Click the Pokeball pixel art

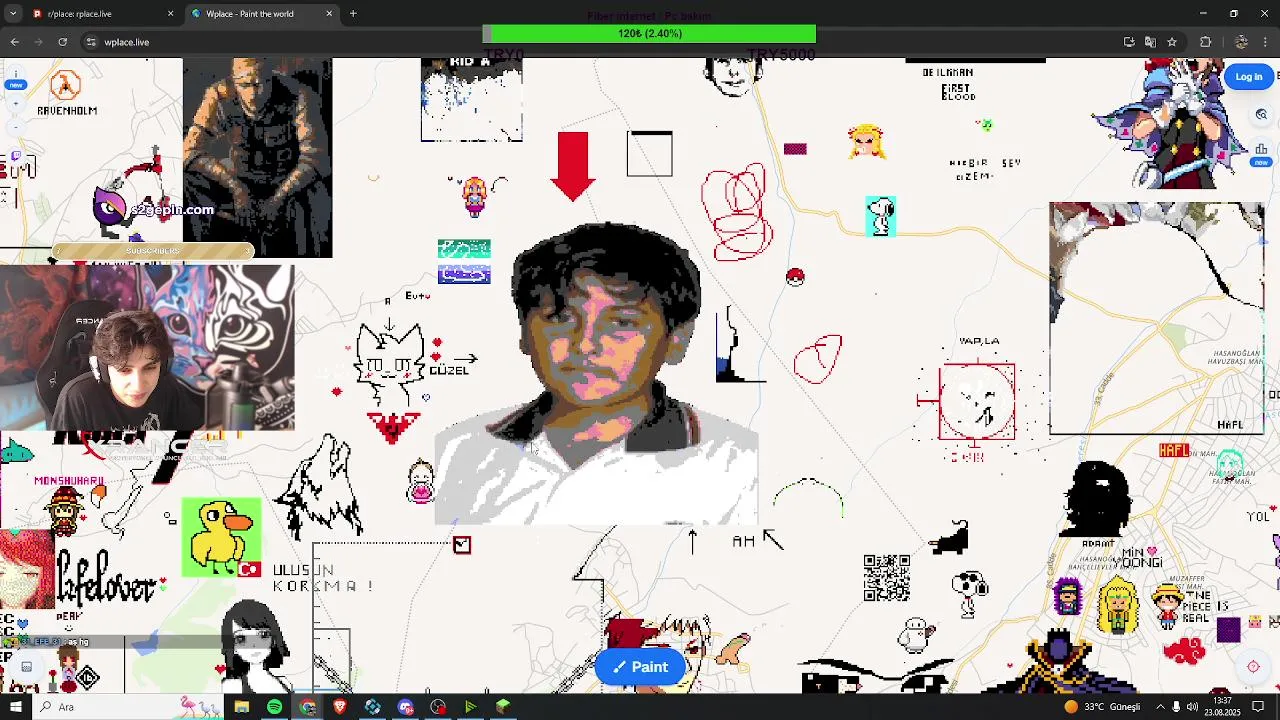[x=795, y=278]
